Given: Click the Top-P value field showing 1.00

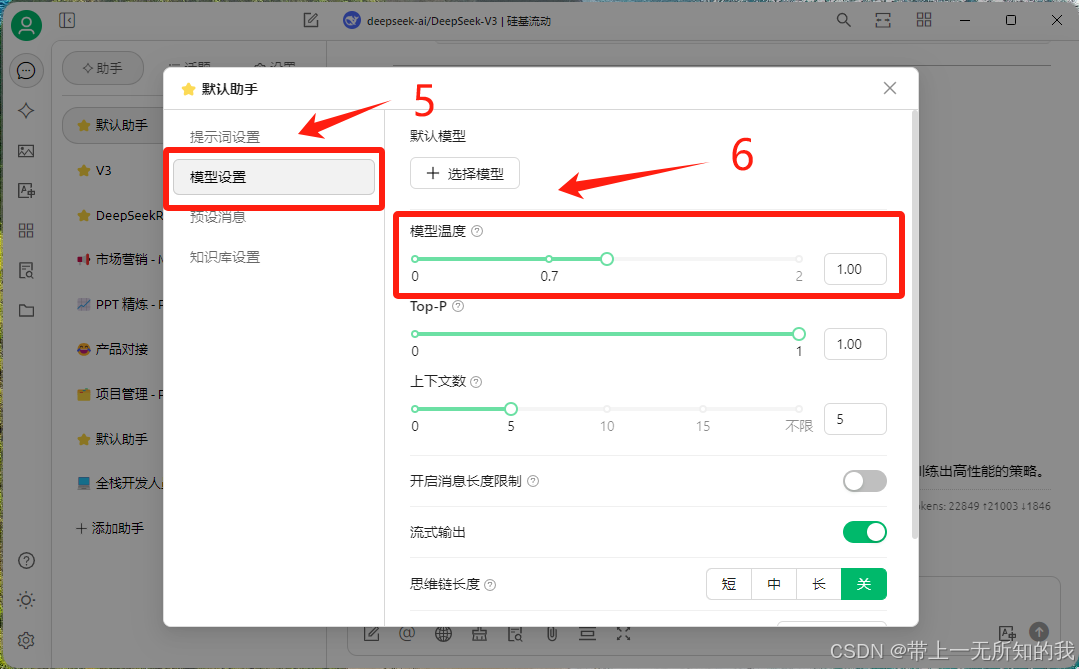Looking at the screenshot, I should click(x=855, y=344).
